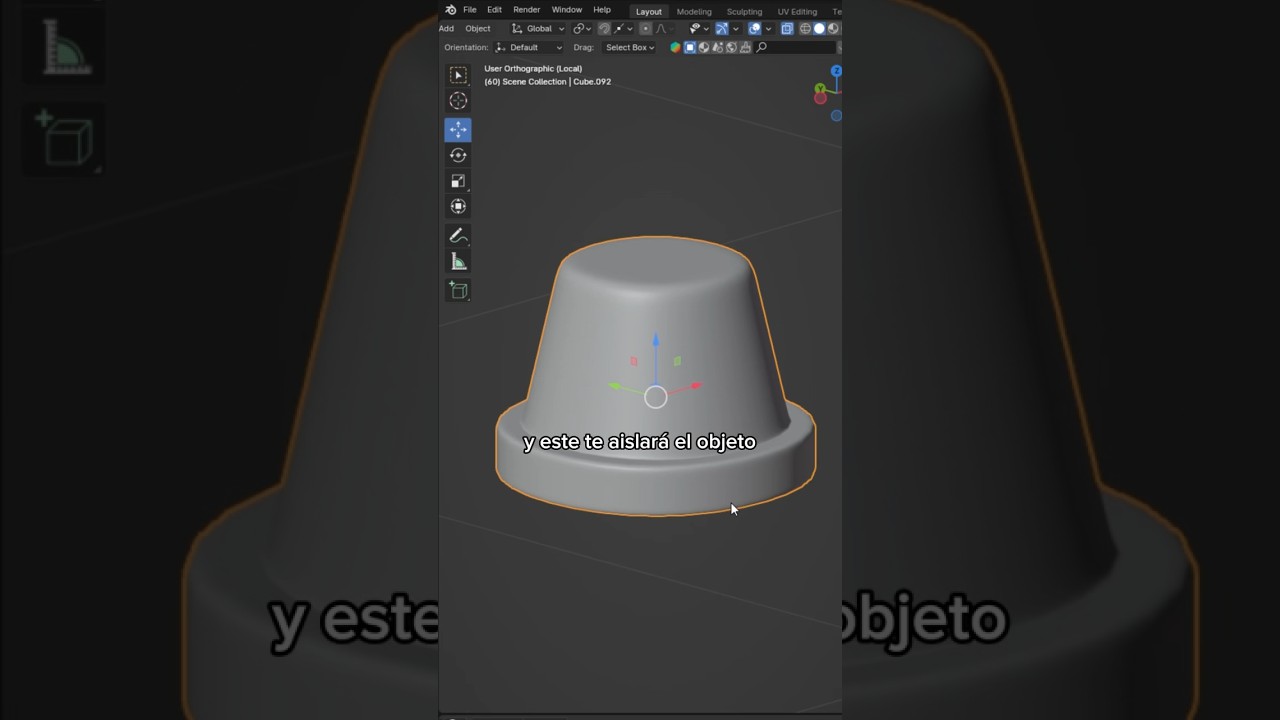Click the white circle move gizmo center
Screen dimensions: 1280x720
(x=656, y=398)
